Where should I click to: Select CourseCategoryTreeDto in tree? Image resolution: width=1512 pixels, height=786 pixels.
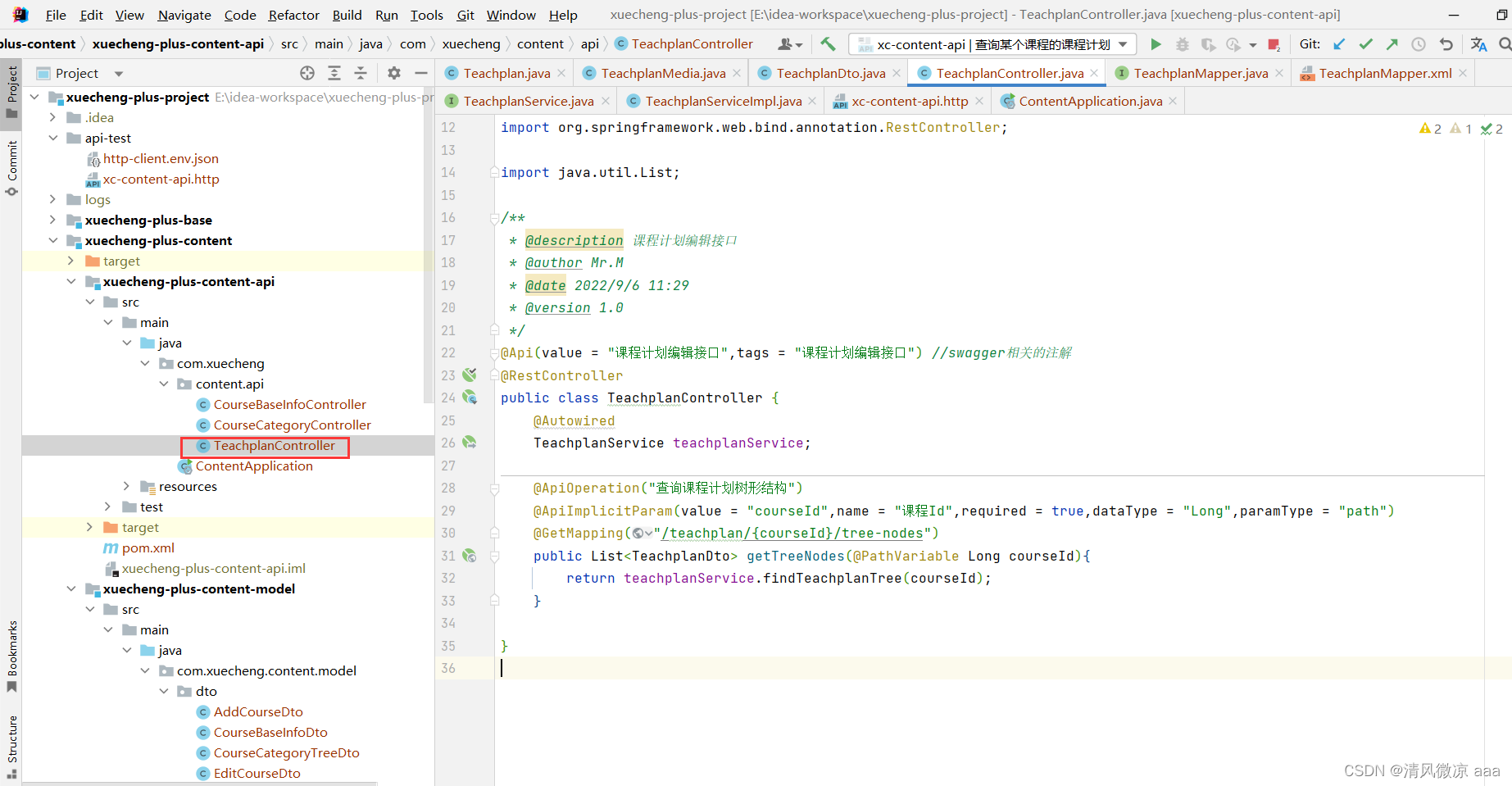(x=287, y=752)
